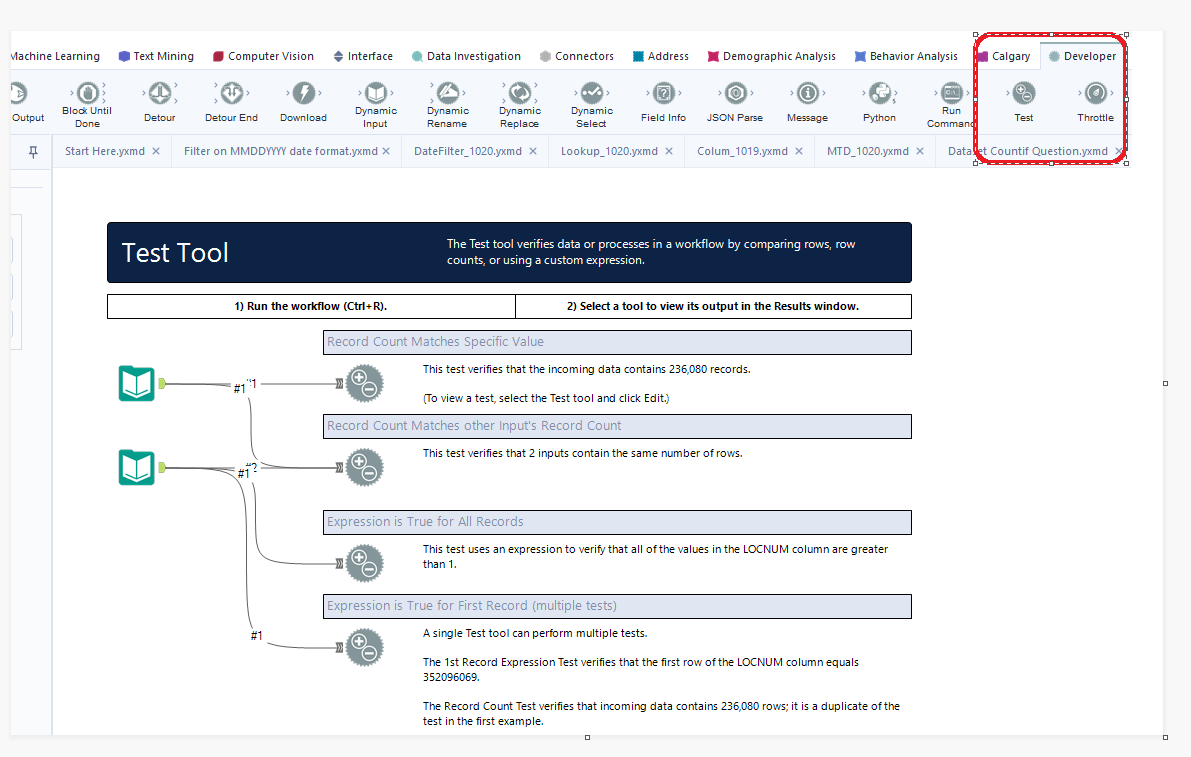Select the Python tool
Viewport: 1191px width, 757px height.
coord(879,95)
